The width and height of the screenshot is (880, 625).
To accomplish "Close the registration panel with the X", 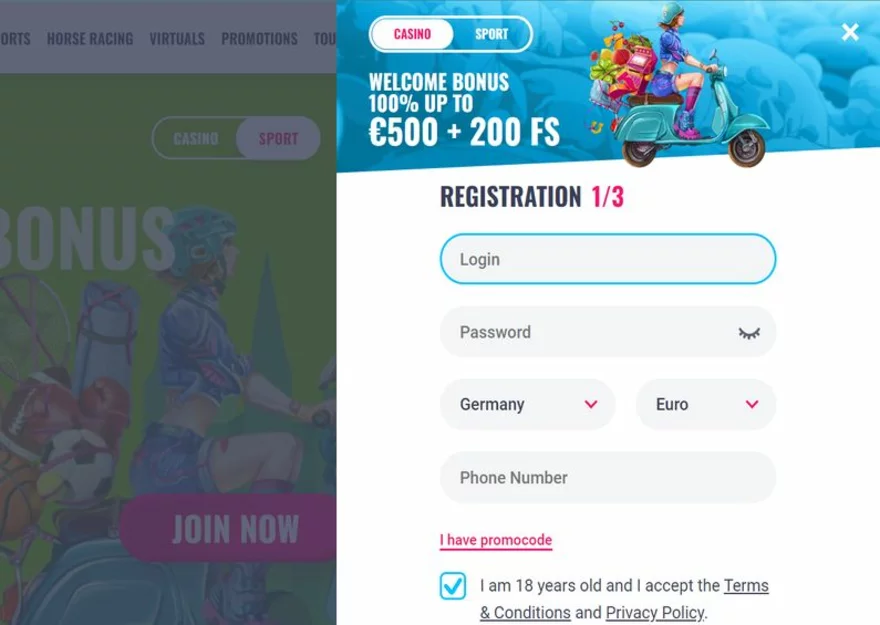I will tap(850, 32).
